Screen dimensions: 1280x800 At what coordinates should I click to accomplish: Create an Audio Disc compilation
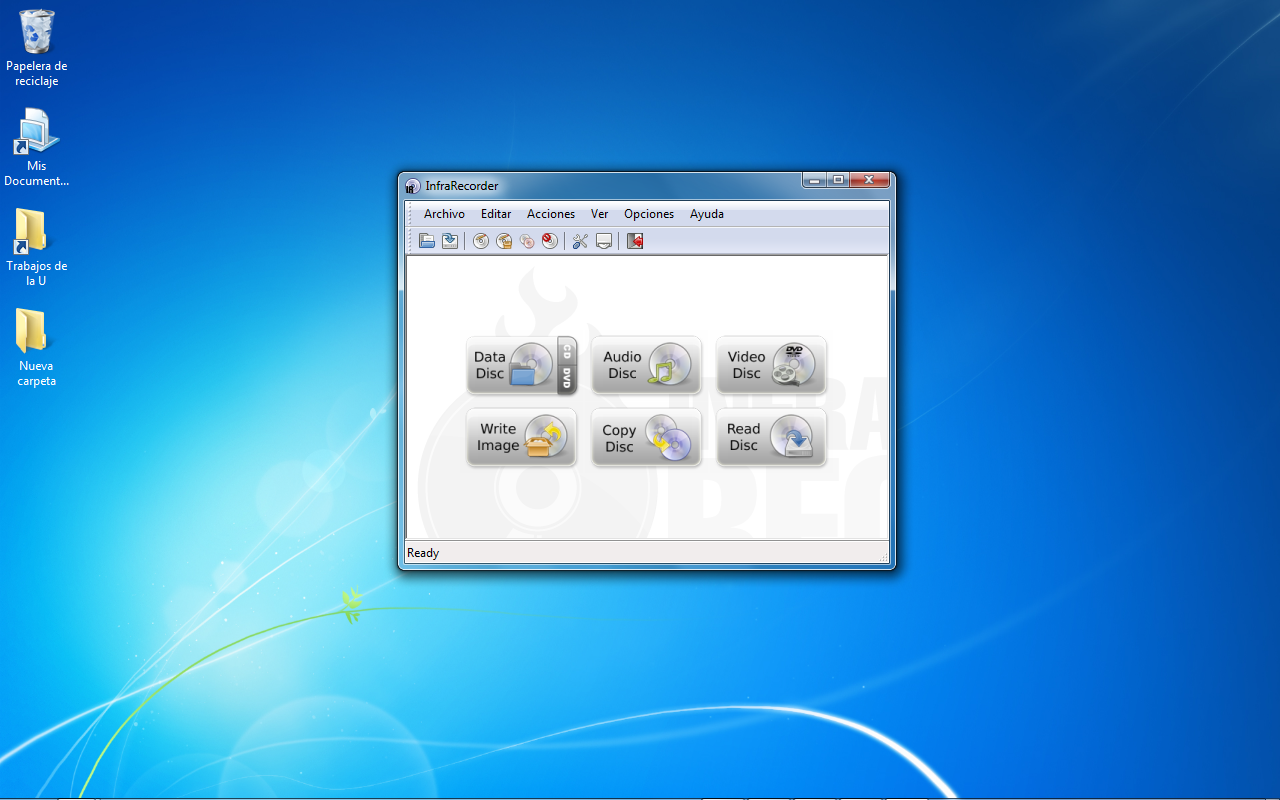click(646, 365)
